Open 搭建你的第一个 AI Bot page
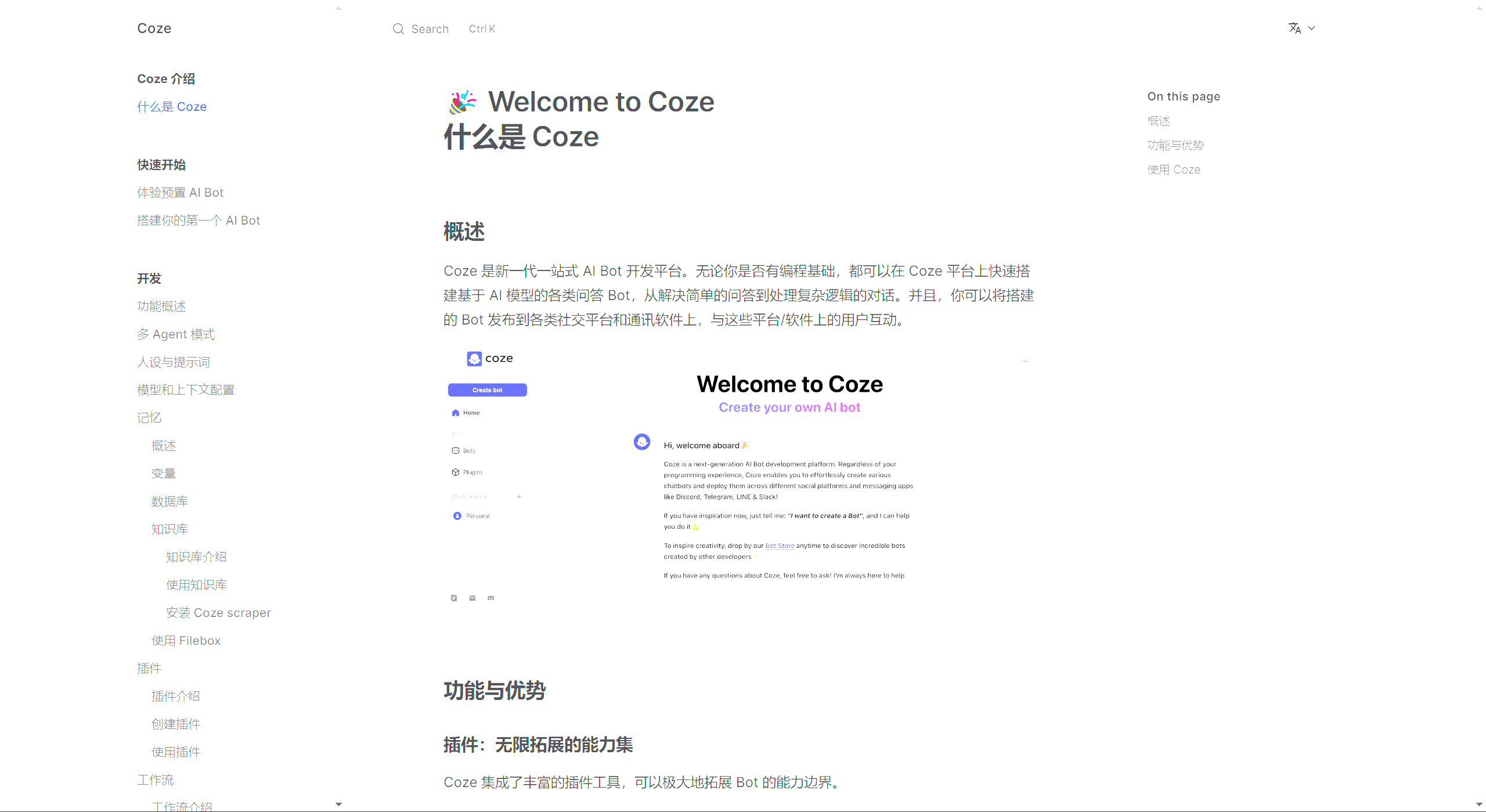 [199, 221]
